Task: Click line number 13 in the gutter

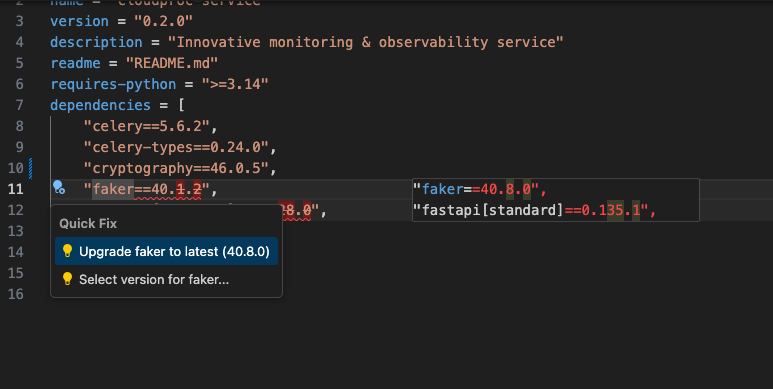Action: [x=15, y=231]
